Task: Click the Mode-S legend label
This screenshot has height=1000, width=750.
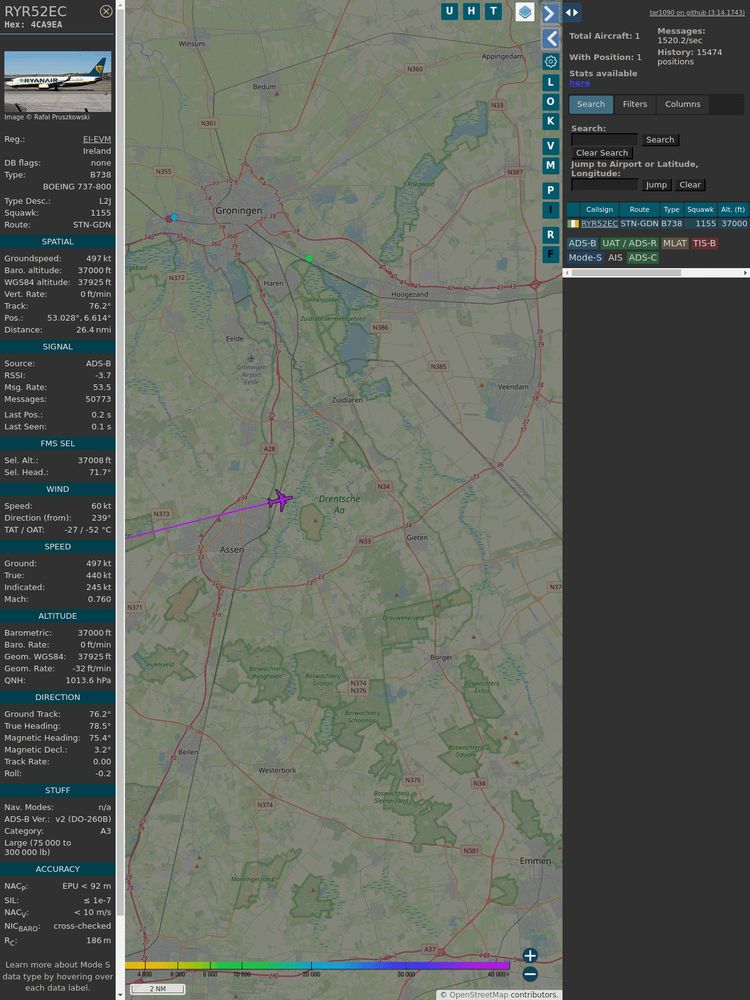Action: tap(585, 258)
